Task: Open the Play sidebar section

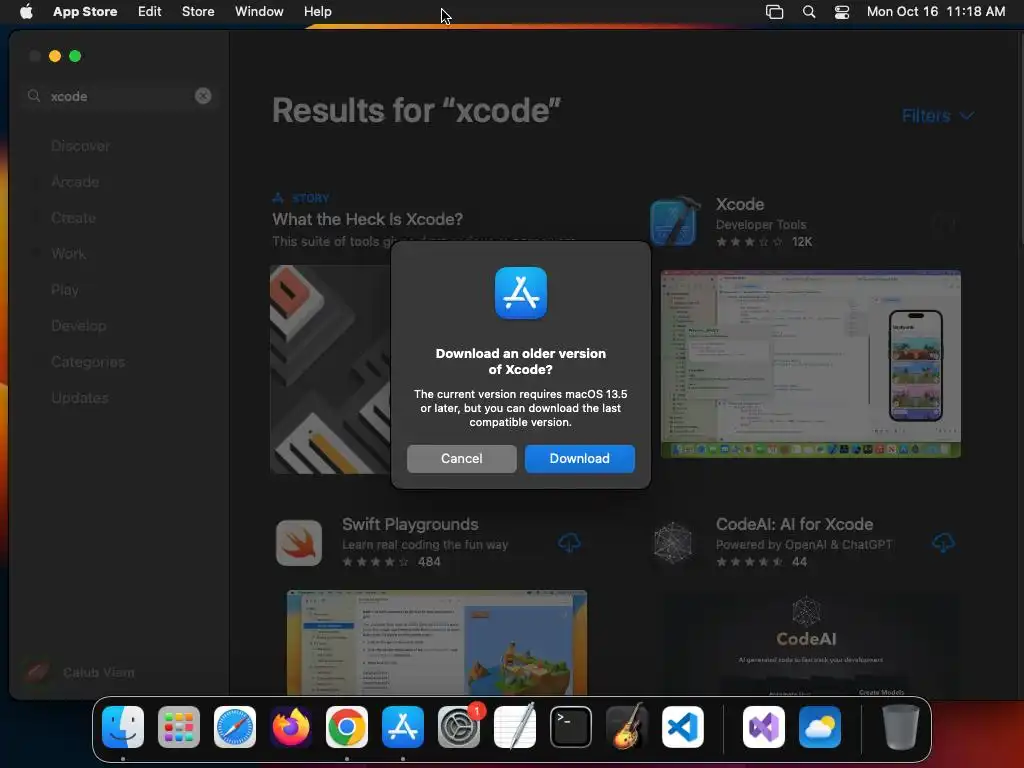Action: (65, 290)
